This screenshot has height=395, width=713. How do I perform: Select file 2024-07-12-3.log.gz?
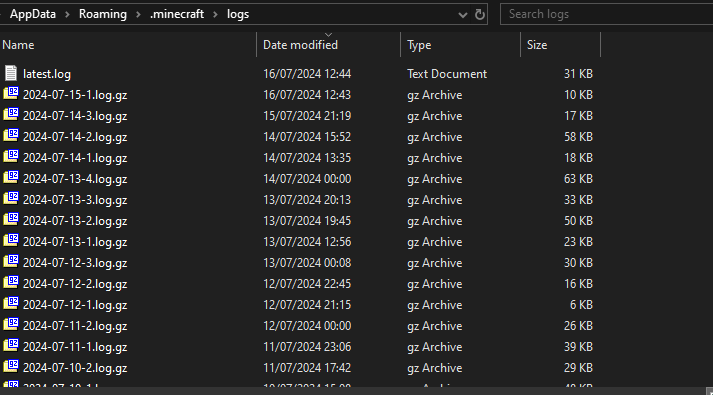75,263
